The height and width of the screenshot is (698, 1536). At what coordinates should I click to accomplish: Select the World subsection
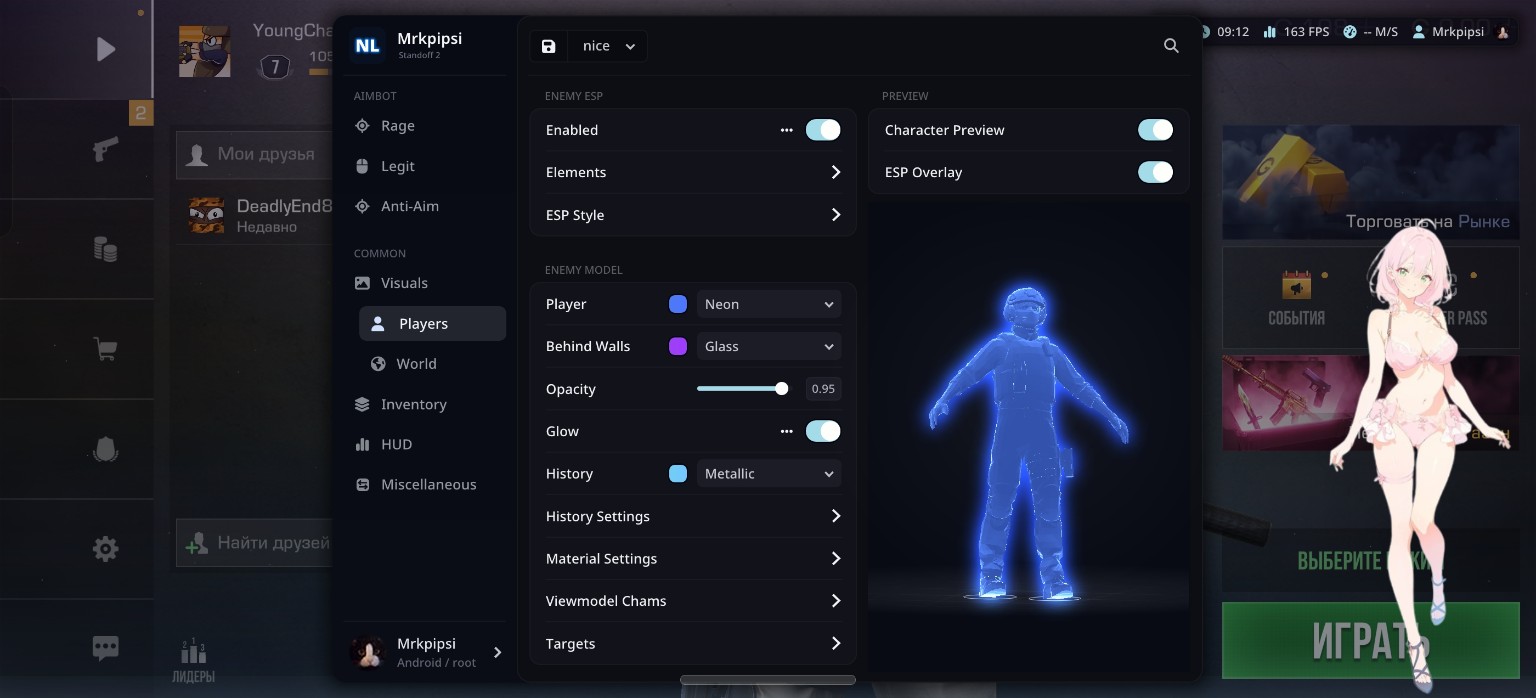[x=432, y=364]
